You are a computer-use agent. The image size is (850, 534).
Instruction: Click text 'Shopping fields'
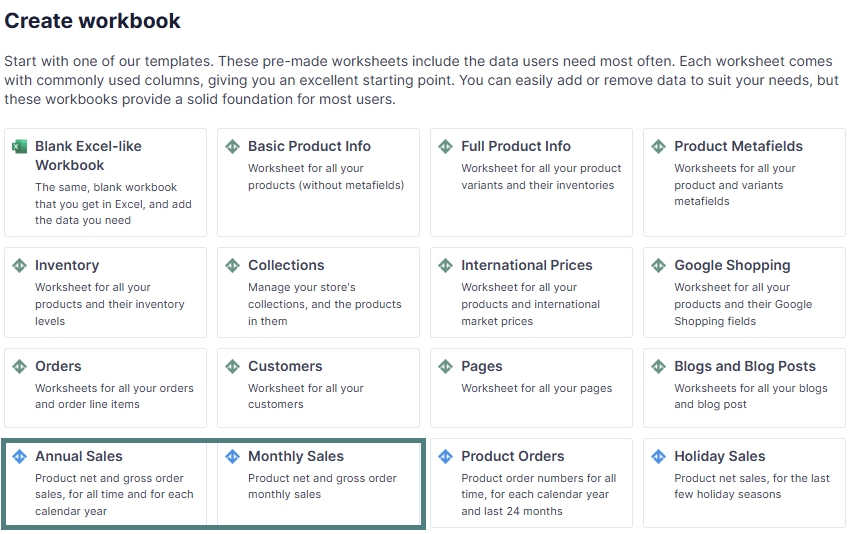pyautogui.click(x=715, y=321)
